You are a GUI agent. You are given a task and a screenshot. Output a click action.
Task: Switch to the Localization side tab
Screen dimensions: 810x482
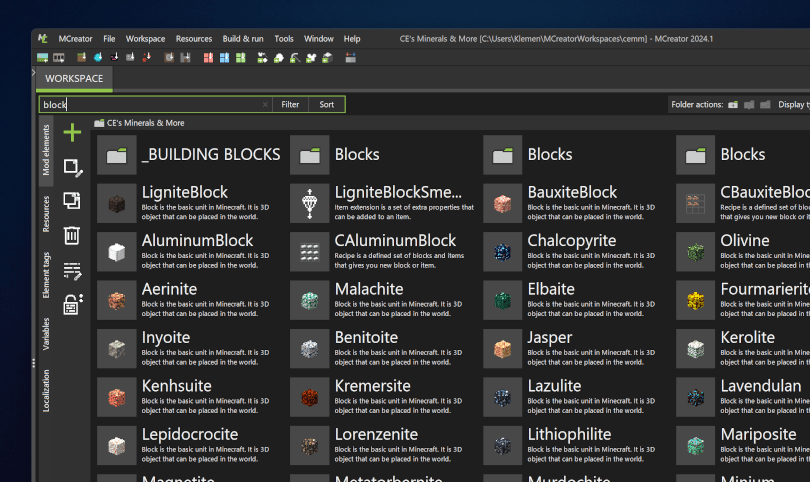[46, 391]
